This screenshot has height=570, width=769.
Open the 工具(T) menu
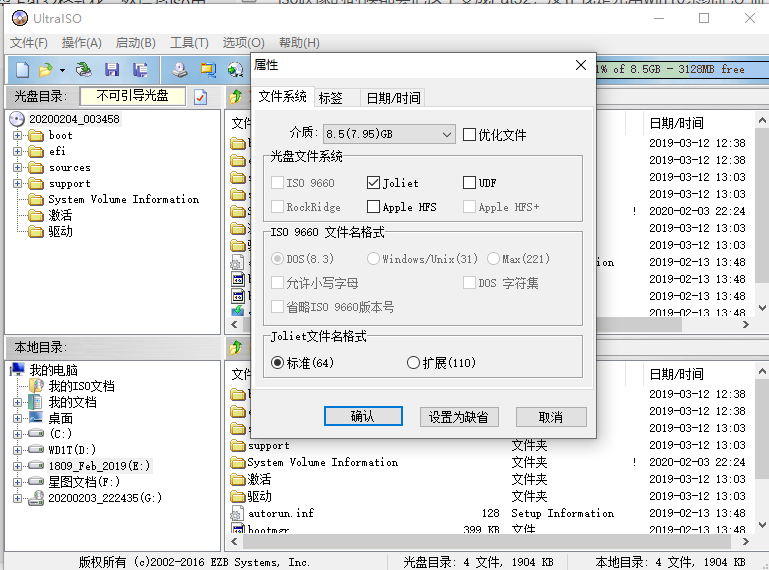pos(189,43)
